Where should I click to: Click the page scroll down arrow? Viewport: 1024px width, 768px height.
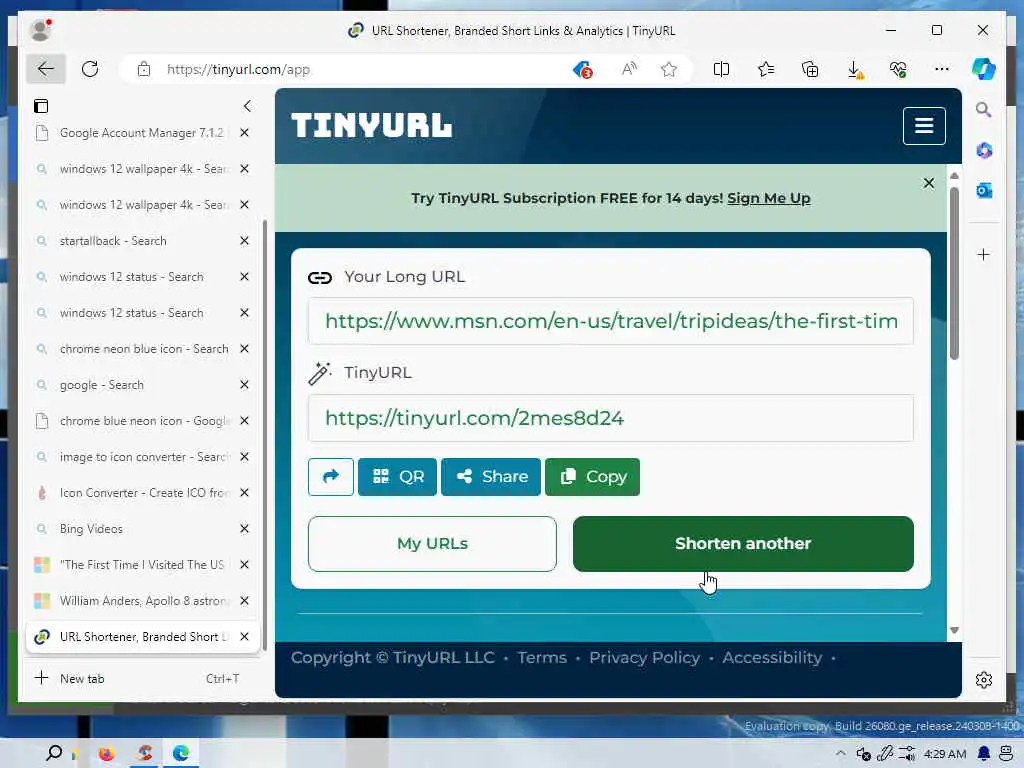954,630
